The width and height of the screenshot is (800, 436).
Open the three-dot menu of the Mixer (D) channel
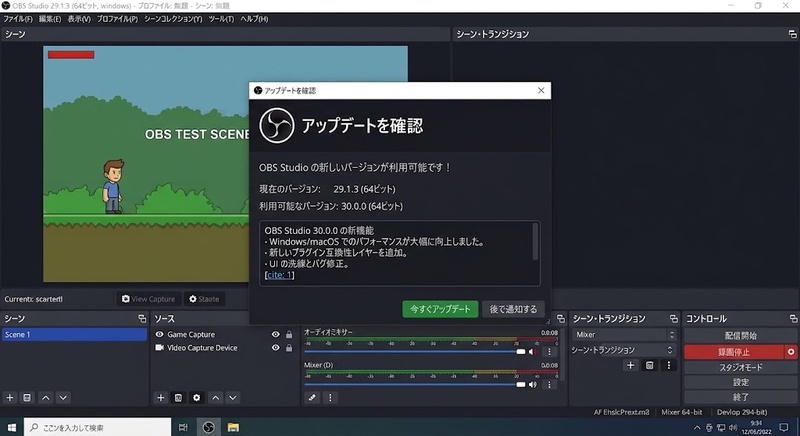[x=549, y=384]
